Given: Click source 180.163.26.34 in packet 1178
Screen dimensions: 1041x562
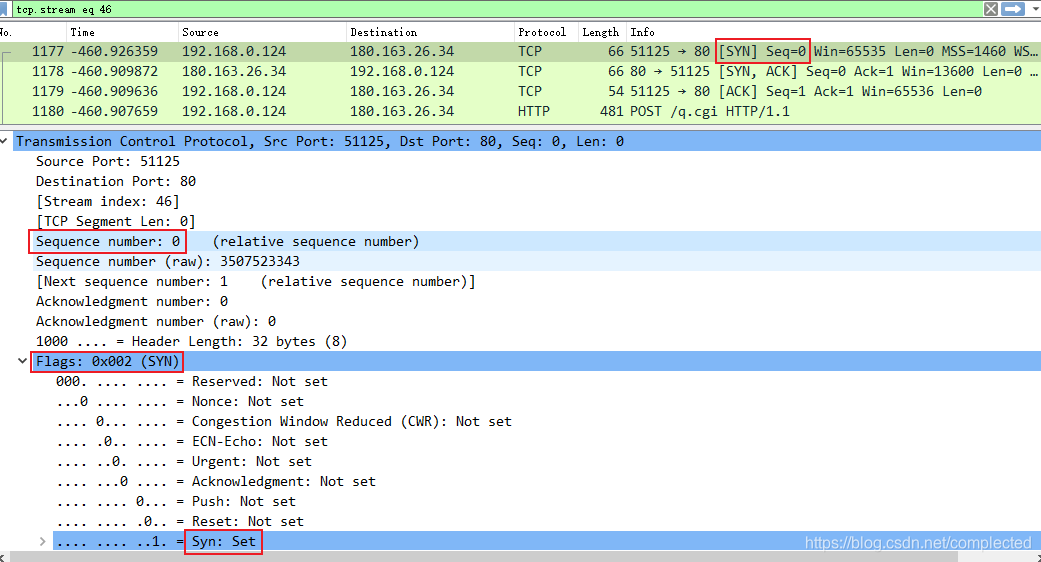Looking at the screenshot, I should tap(234, 71).
